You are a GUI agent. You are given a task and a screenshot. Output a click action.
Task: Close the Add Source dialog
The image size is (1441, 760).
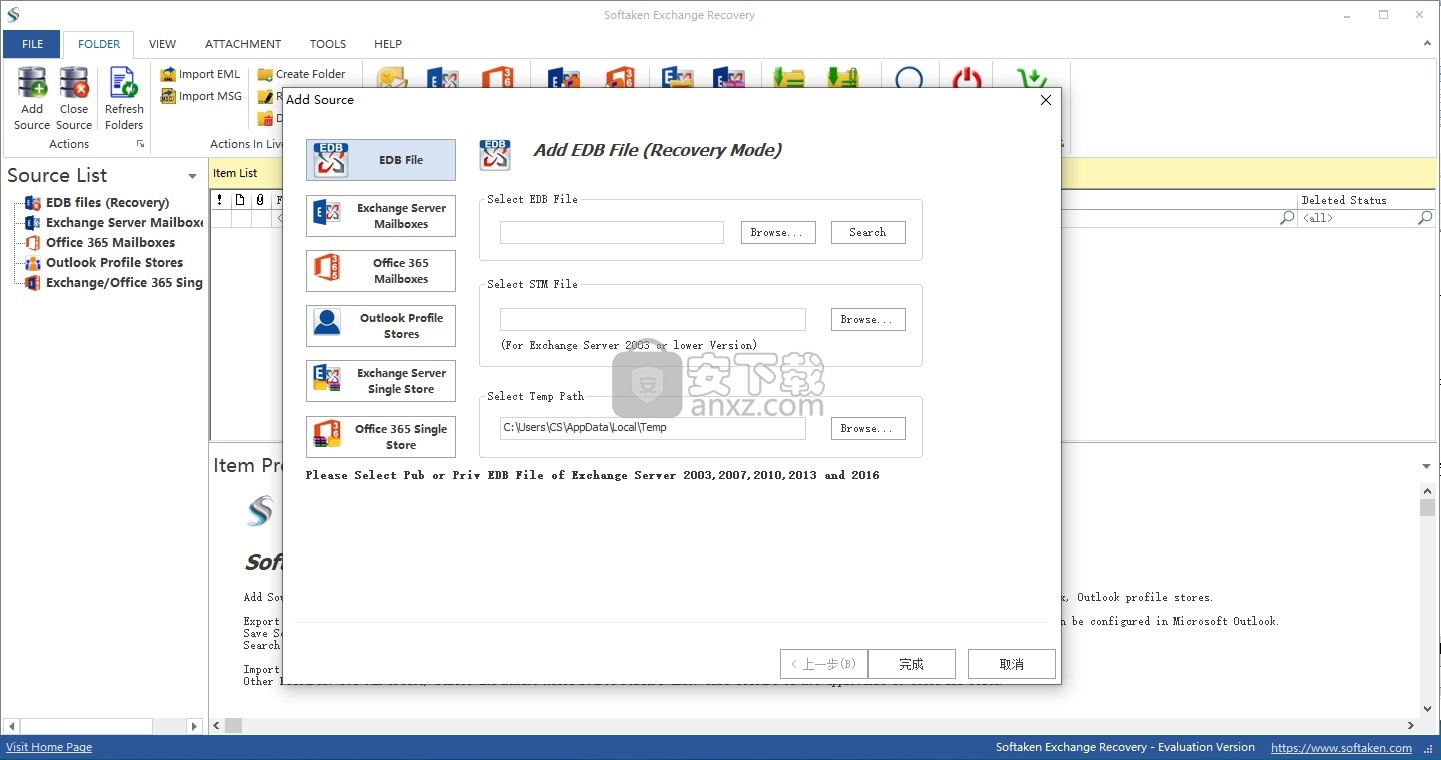1046,100
